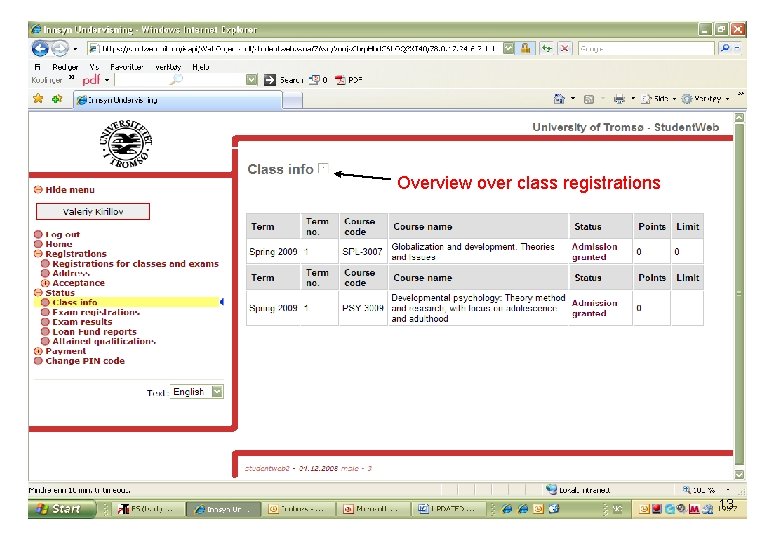Click the Innsyn Undervisning taskbar button
Image resolution: width=780 pixels, height=540 pixels.
[224, 509]
